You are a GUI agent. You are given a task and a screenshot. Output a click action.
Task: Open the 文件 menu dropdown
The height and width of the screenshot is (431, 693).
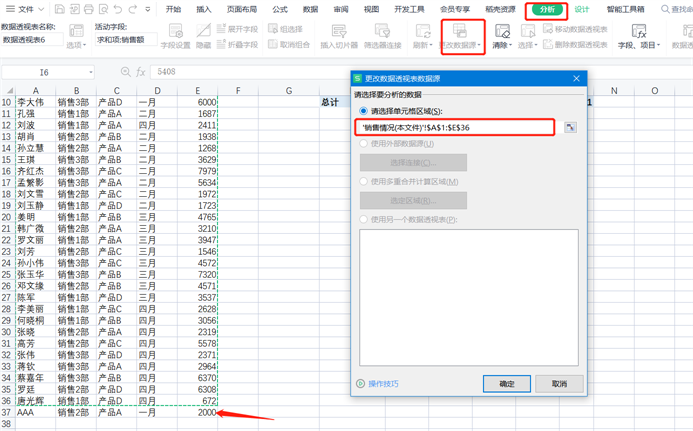pos(27,9)
